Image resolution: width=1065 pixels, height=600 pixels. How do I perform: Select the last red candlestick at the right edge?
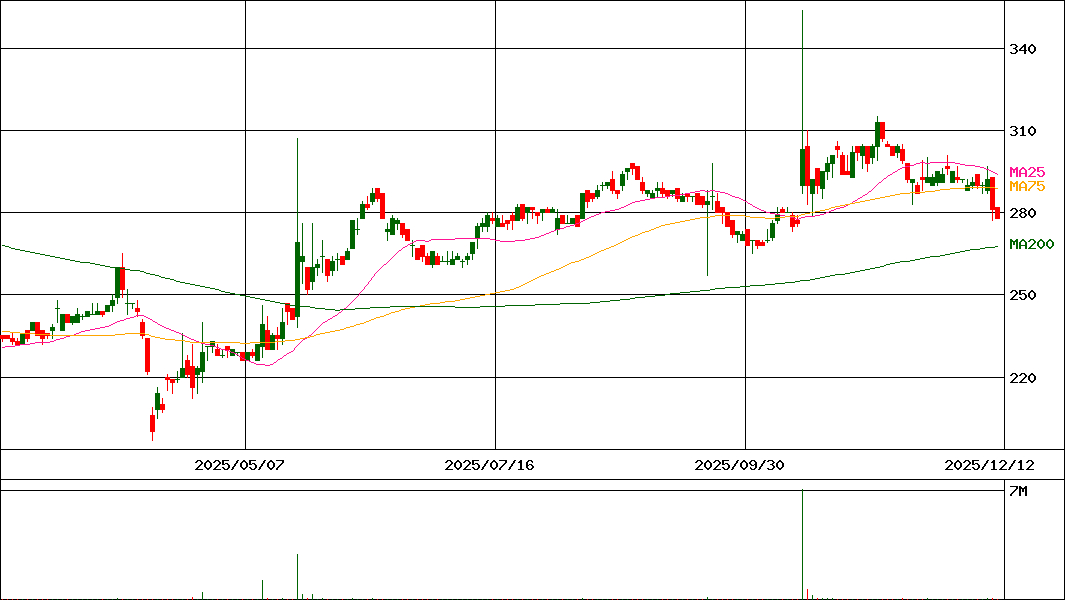(996, 212)
